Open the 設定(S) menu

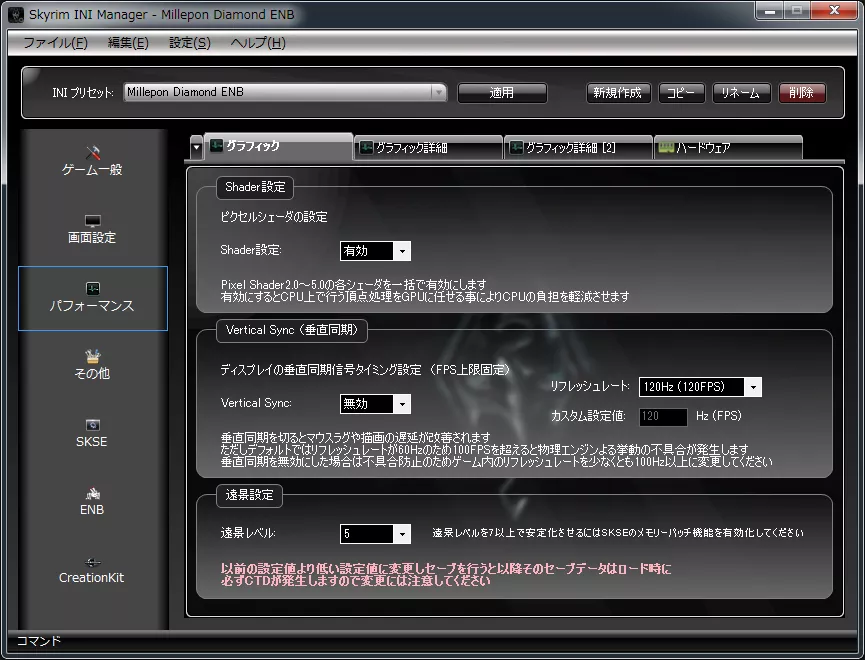coord(190,43)
